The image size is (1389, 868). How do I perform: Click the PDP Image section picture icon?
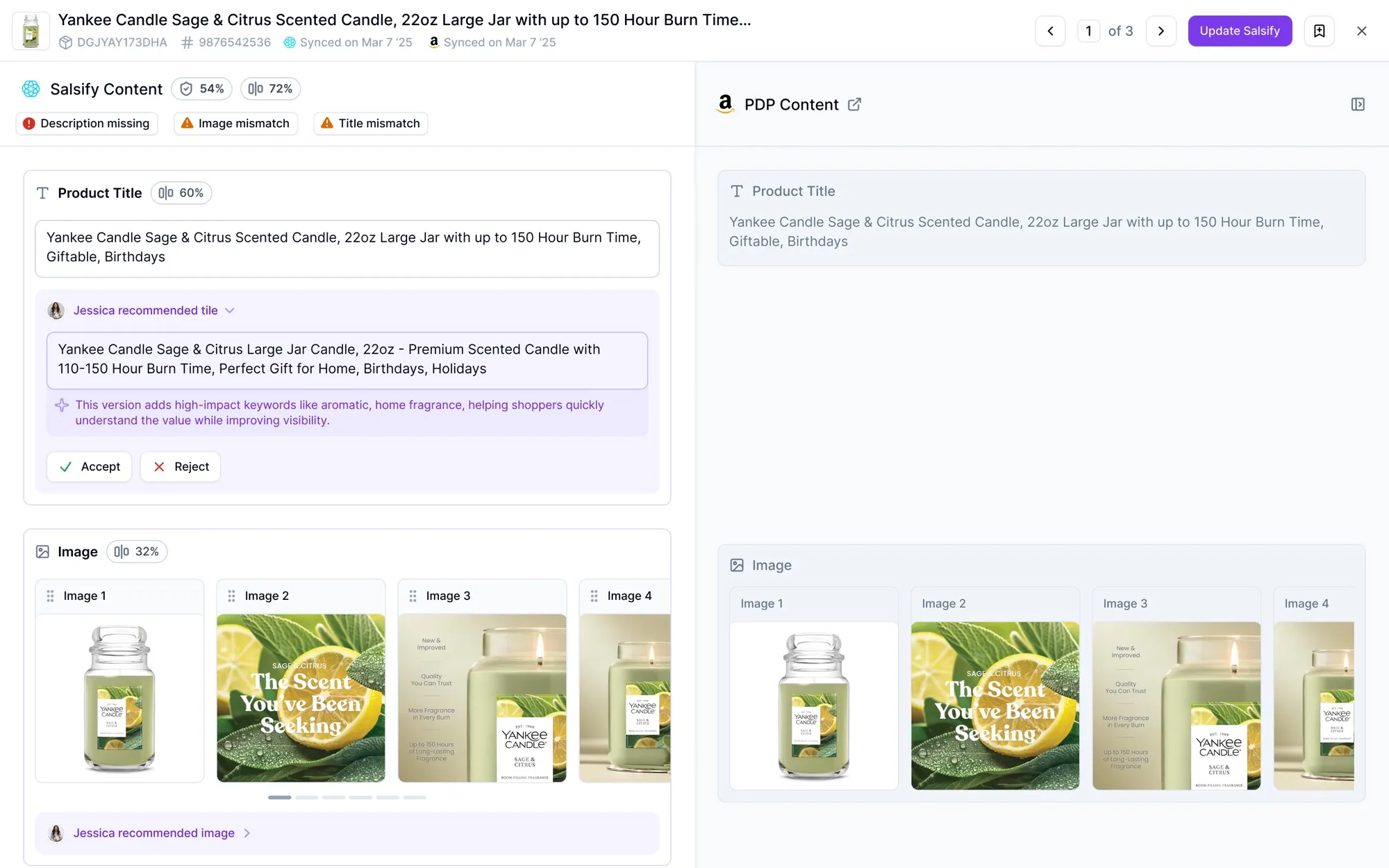point(737,565)
